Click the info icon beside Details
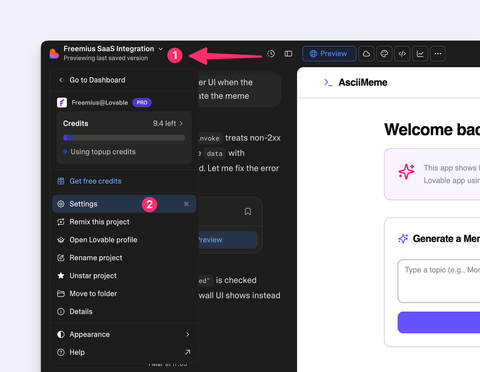The image size is (480, 372). (x=61, y=312)
